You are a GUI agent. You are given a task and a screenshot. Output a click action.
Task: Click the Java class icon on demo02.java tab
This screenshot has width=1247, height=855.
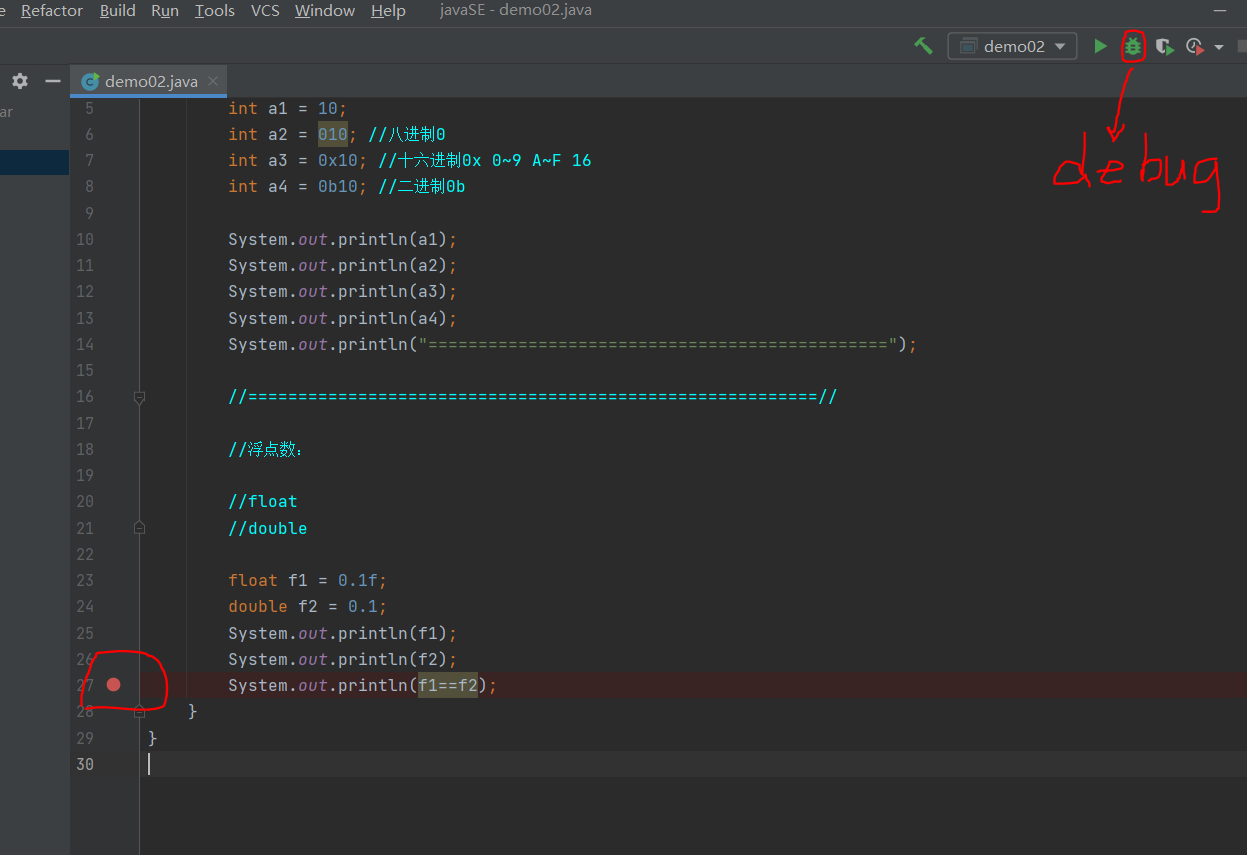90,81
